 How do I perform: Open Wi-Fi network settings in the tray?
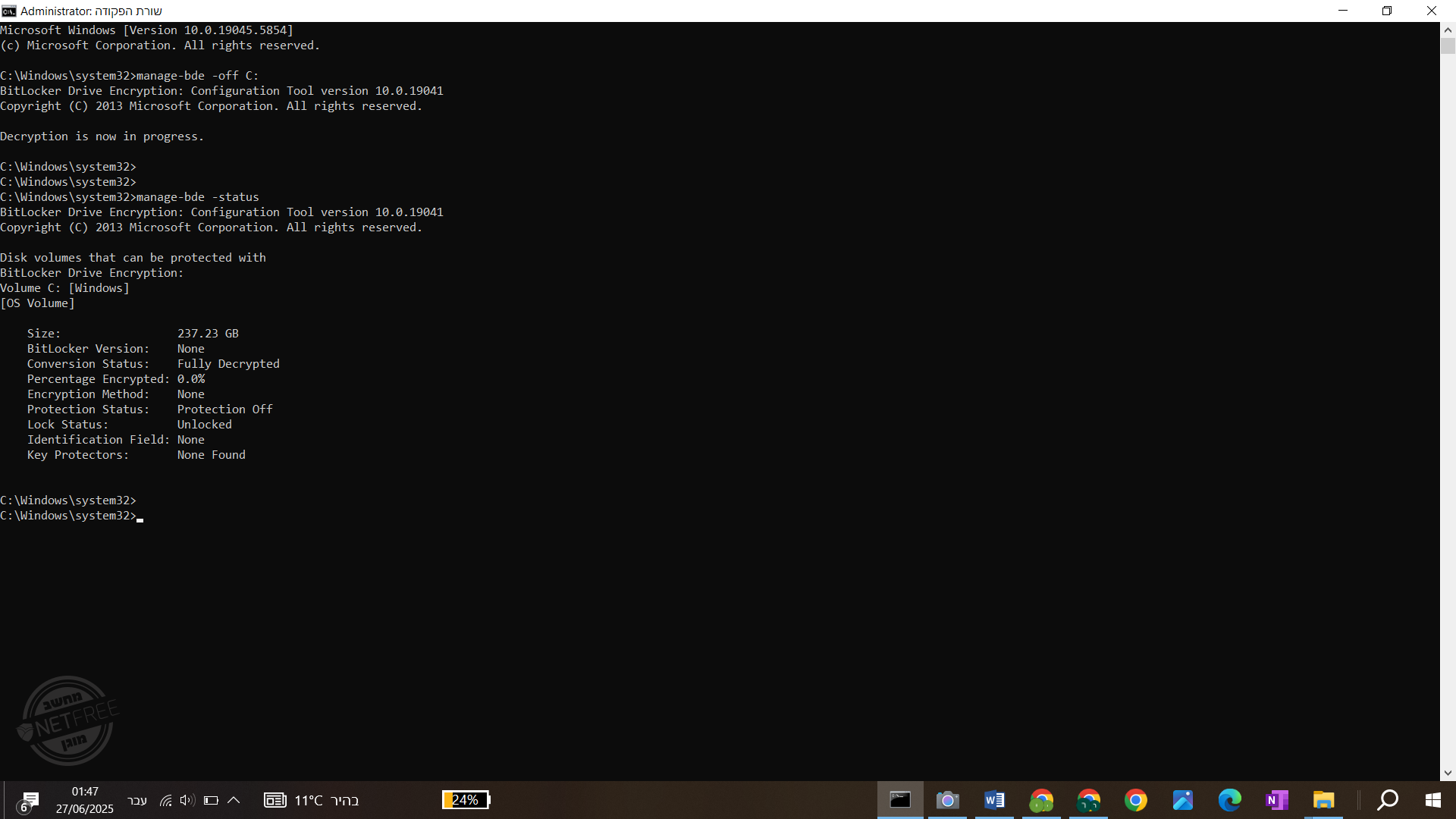pyautogui.click(x=165, y=801)
